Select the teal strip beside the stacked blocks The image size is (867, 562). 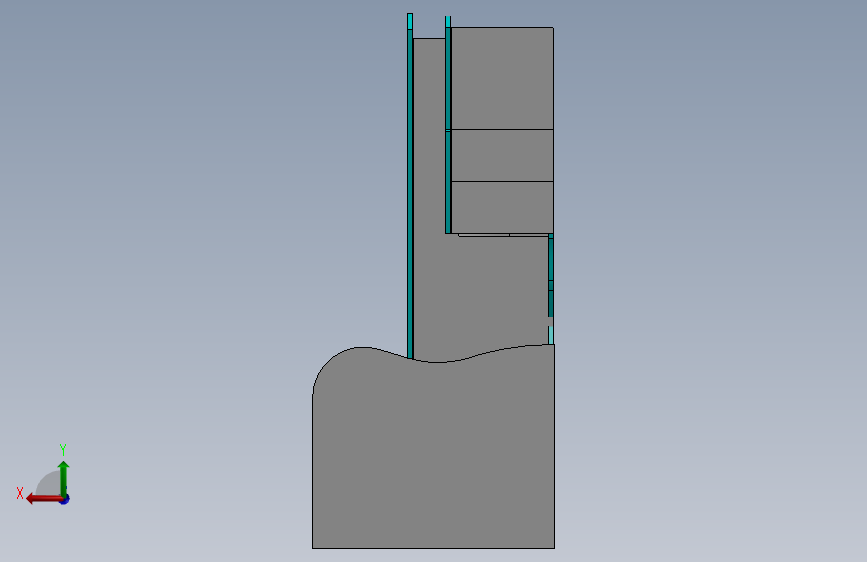click(x=448, y=130)
